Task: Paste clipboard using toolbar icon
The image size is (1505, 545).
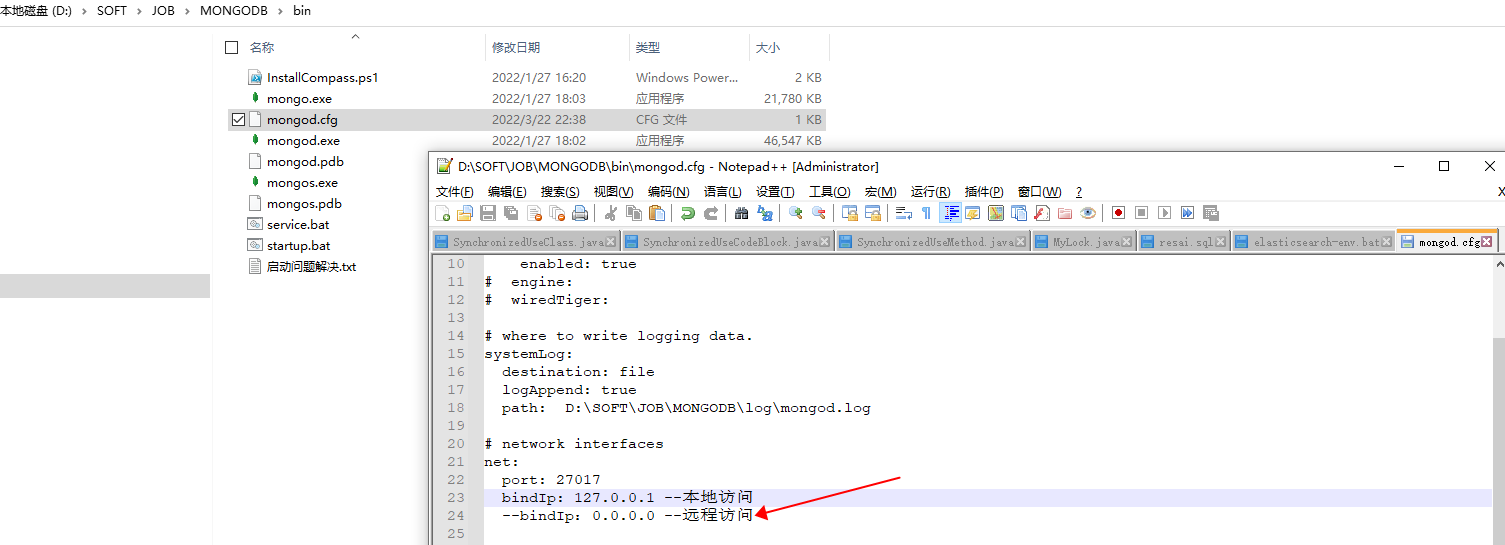Action: click(x=657, y=213)
